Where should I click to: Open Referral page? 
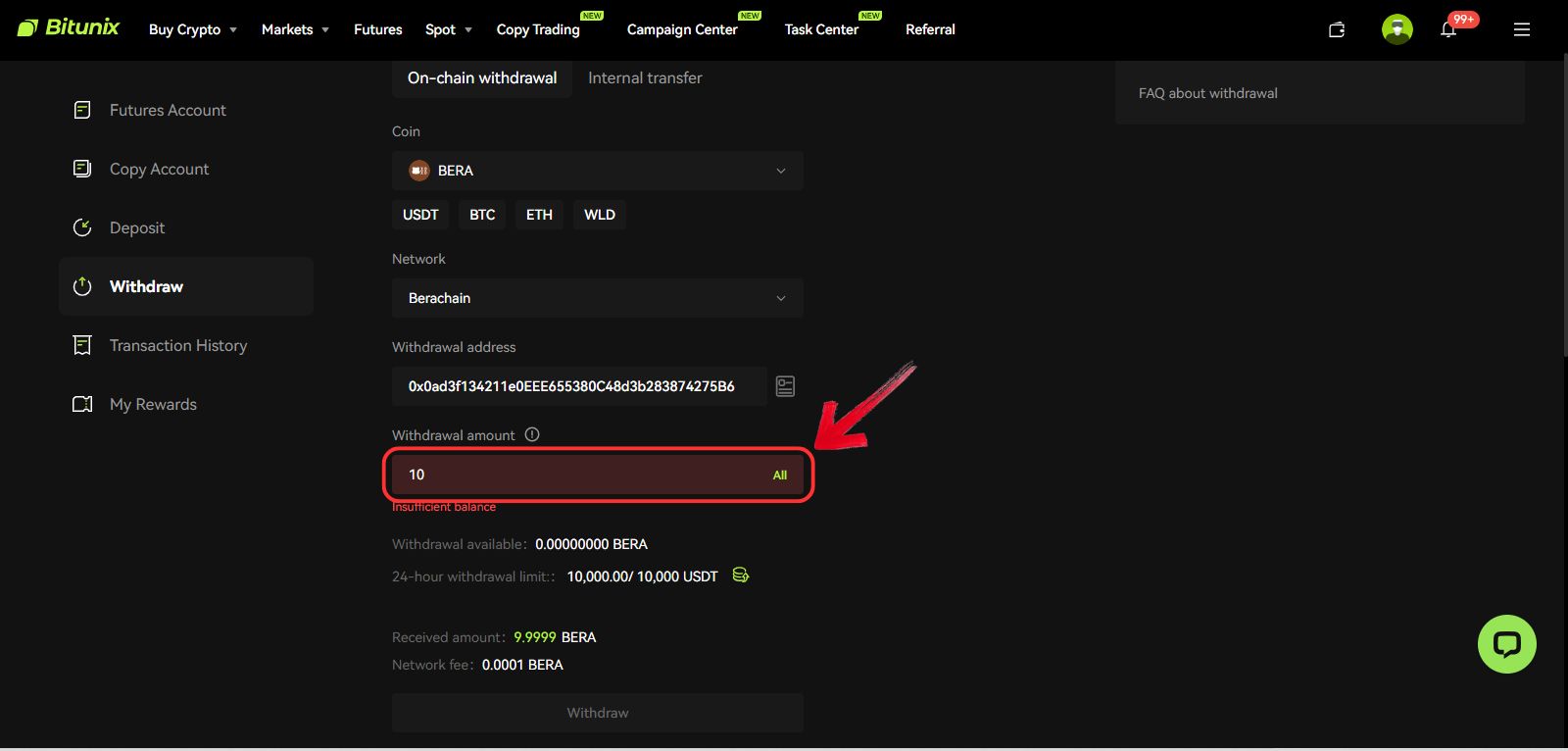click(930, 29)
